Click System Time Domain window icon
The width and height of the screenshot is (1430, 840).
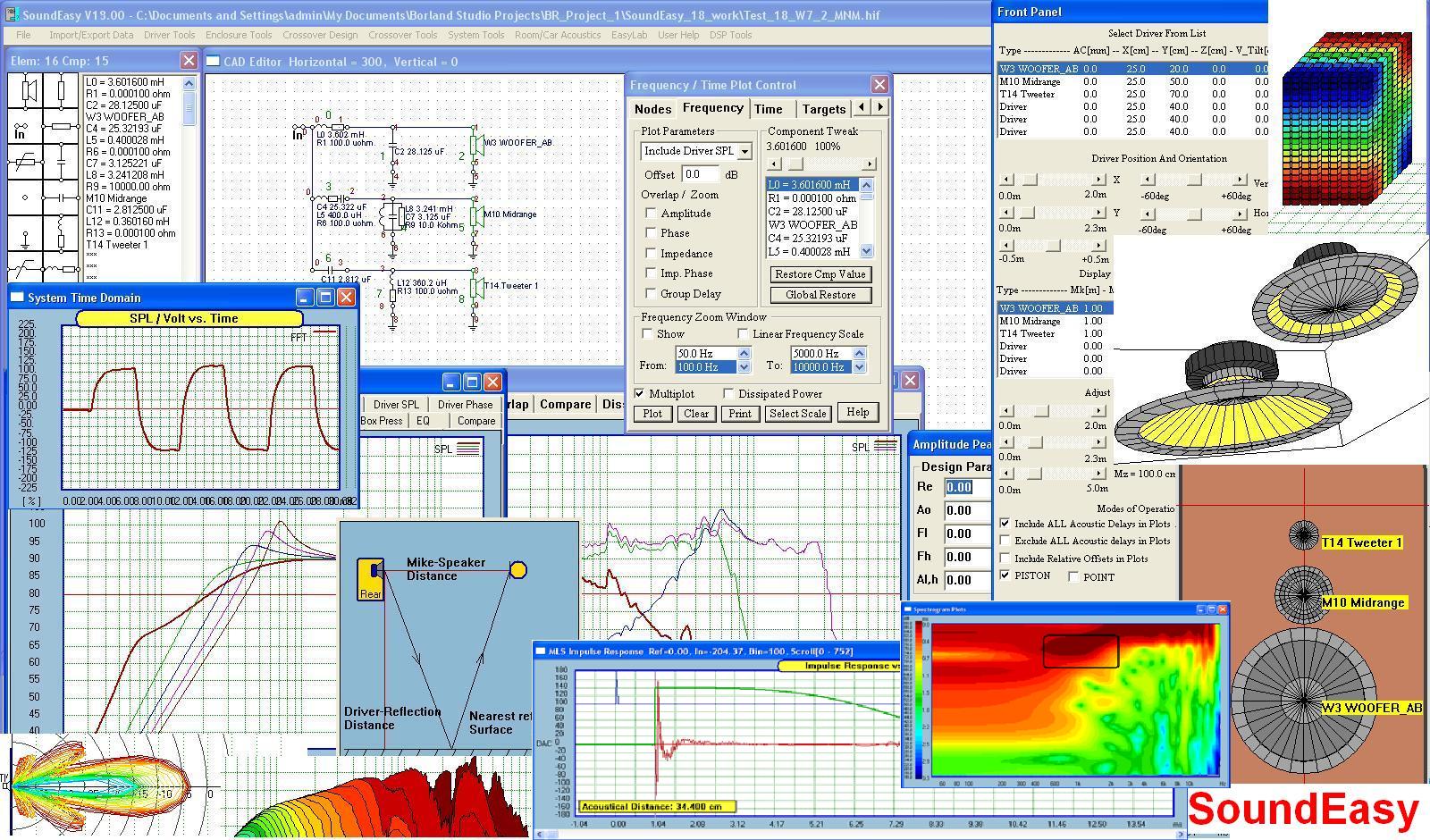point(17,298)
